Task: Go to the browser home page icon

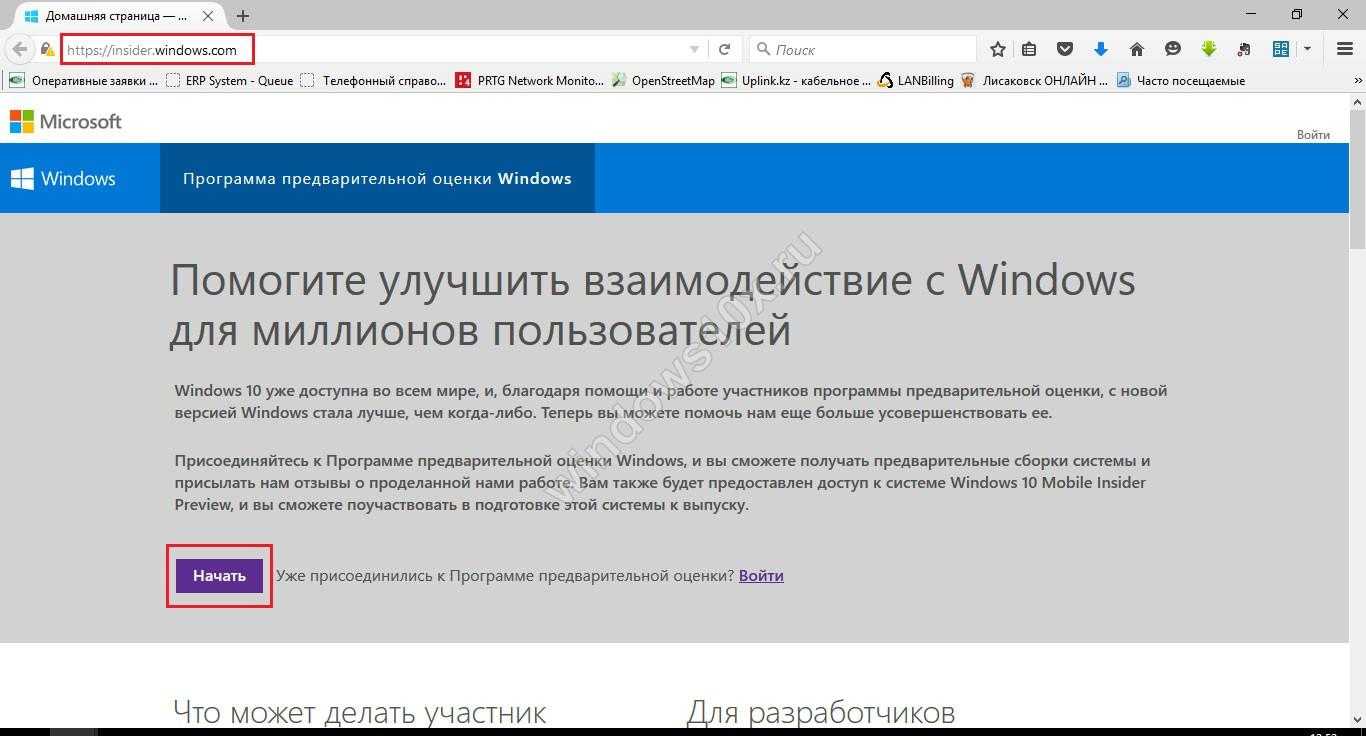Action: [x=1137, y=49]
